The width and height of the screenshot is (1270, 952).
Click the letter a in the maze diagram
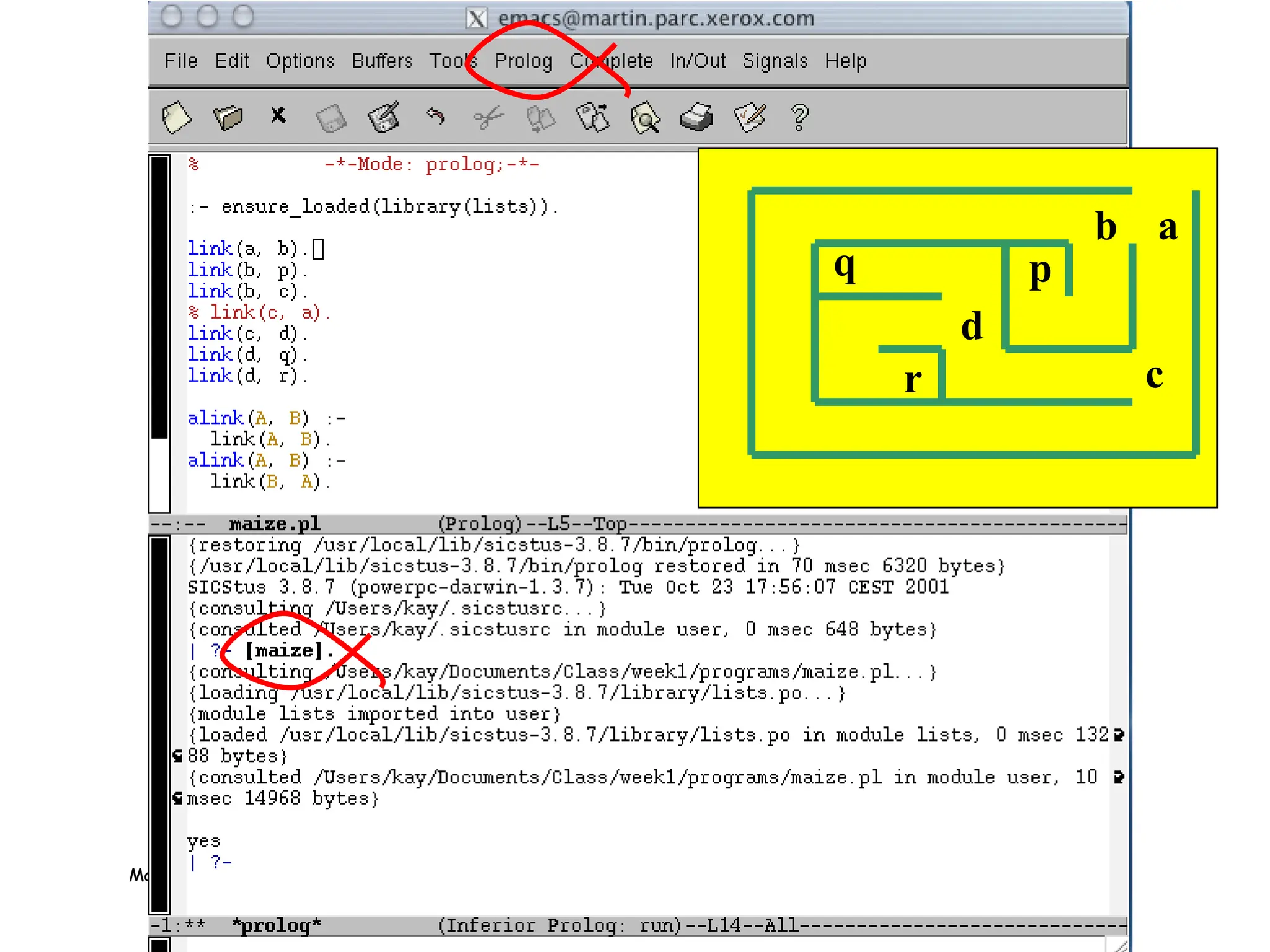[1168, 227]
